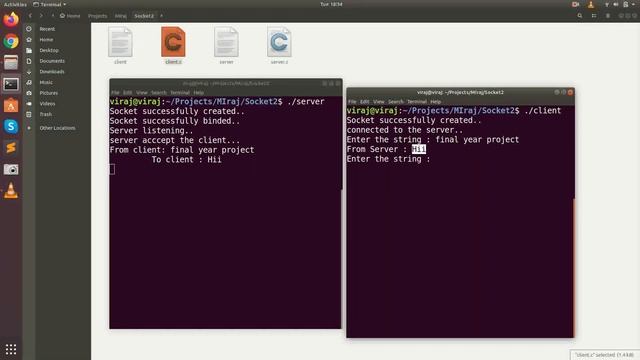Screen dimensions: 640x360
Task: Open Search menu in client terminal
Action: point(396,102)
